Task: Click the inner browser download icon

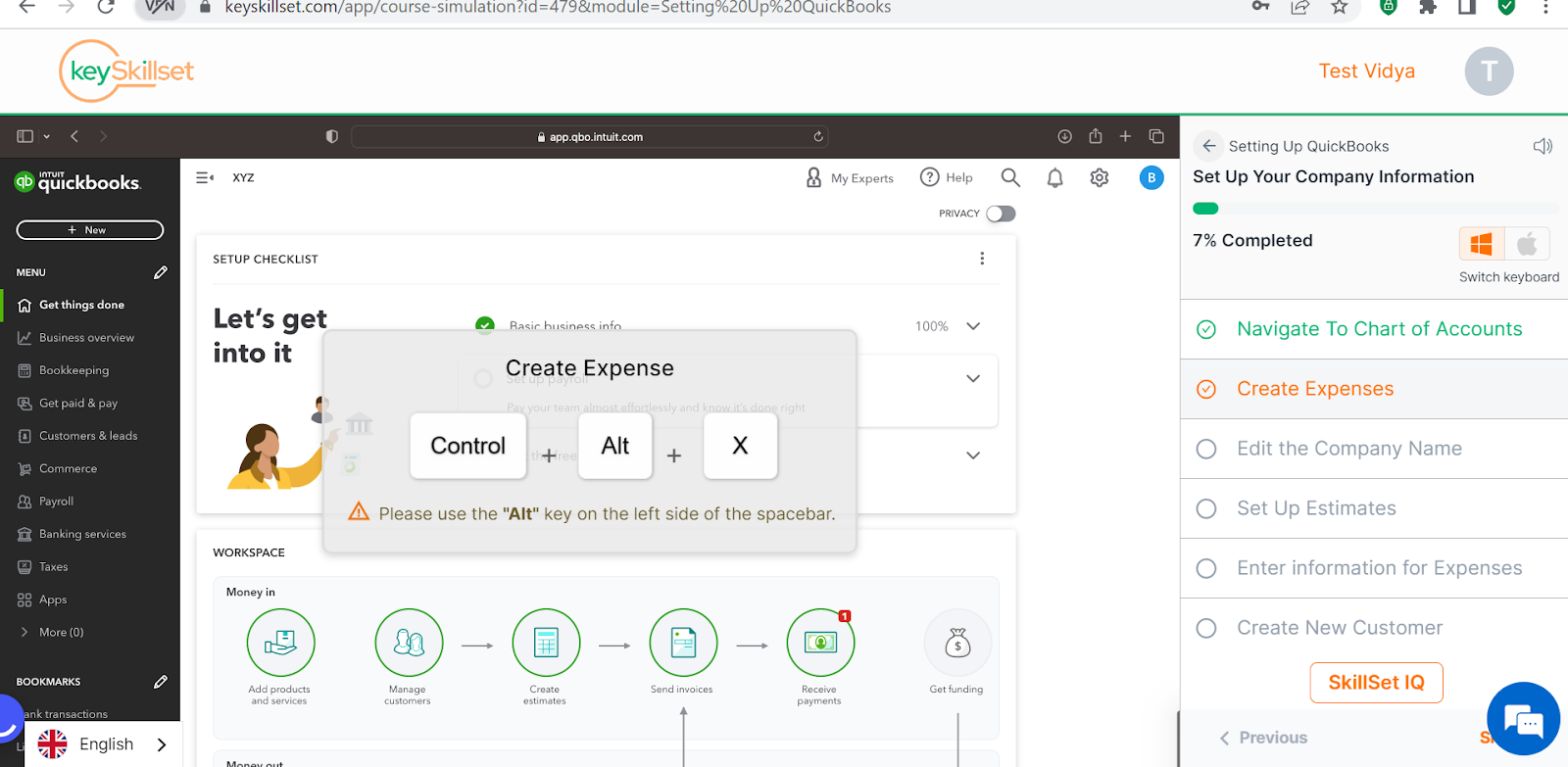Action: (1064, 136)
